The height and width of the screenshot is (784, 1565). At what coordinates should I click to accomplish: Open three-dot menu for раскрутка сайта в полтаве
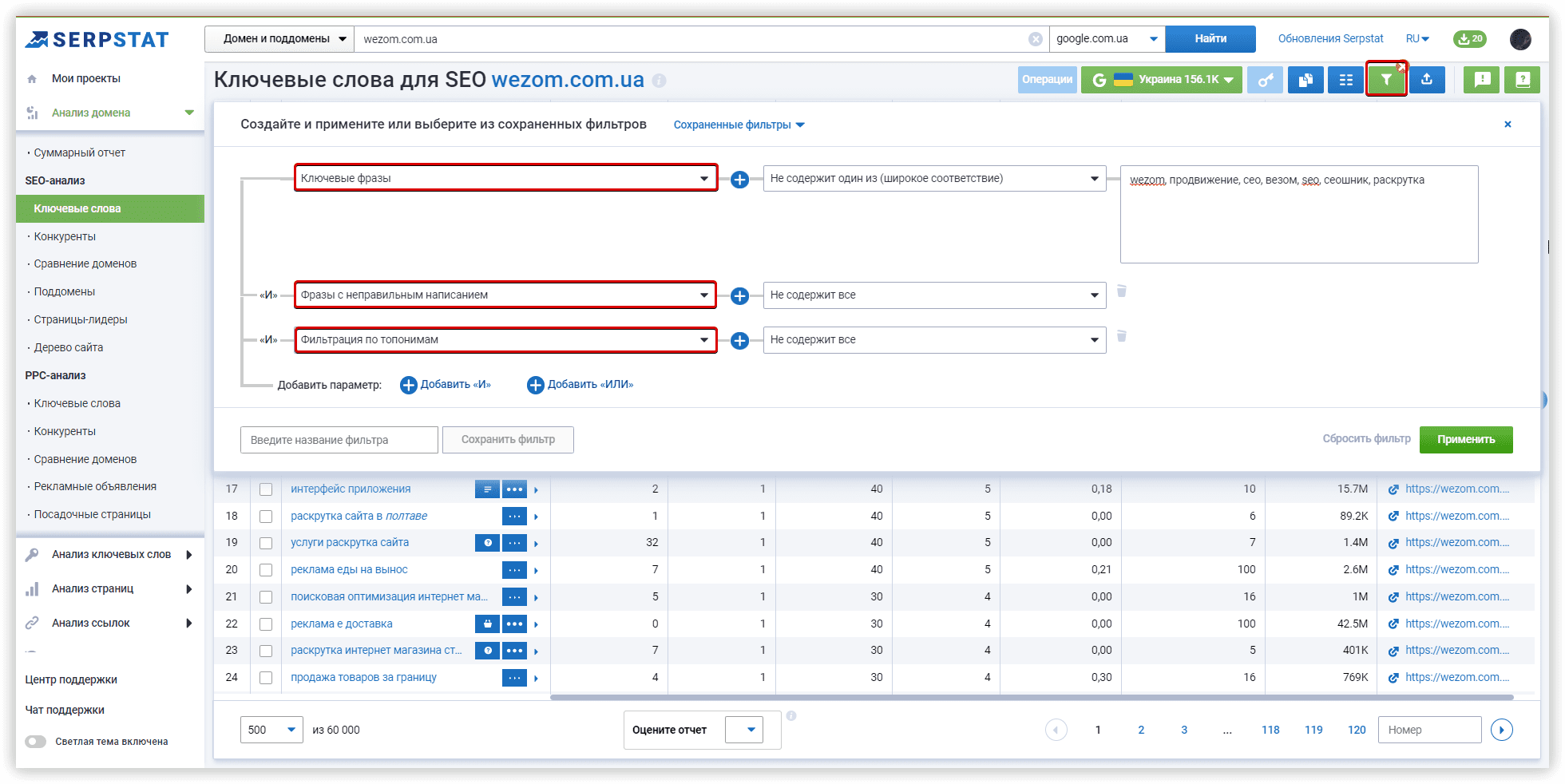click(x=514, y=517)
